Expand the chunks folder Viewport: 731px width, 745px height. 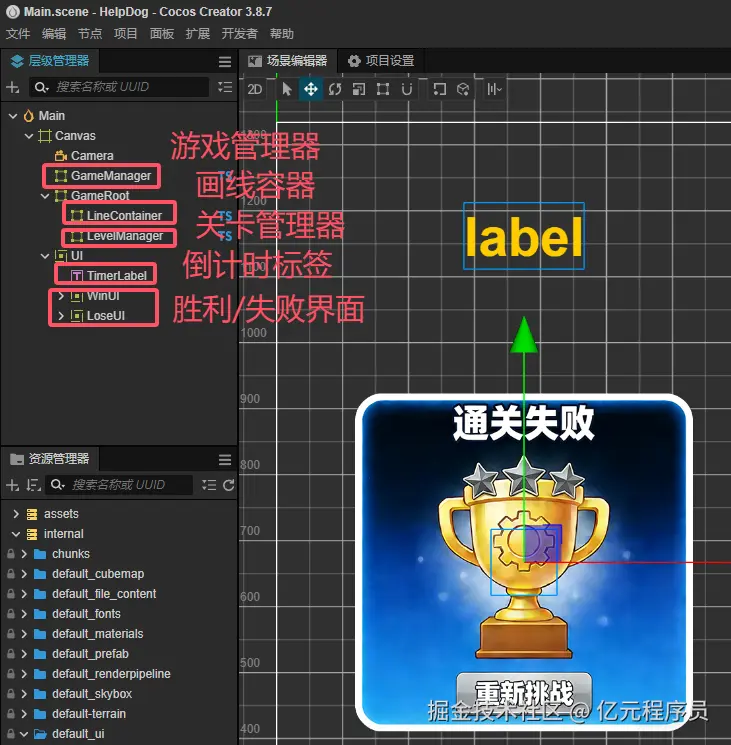click(24, 554)
